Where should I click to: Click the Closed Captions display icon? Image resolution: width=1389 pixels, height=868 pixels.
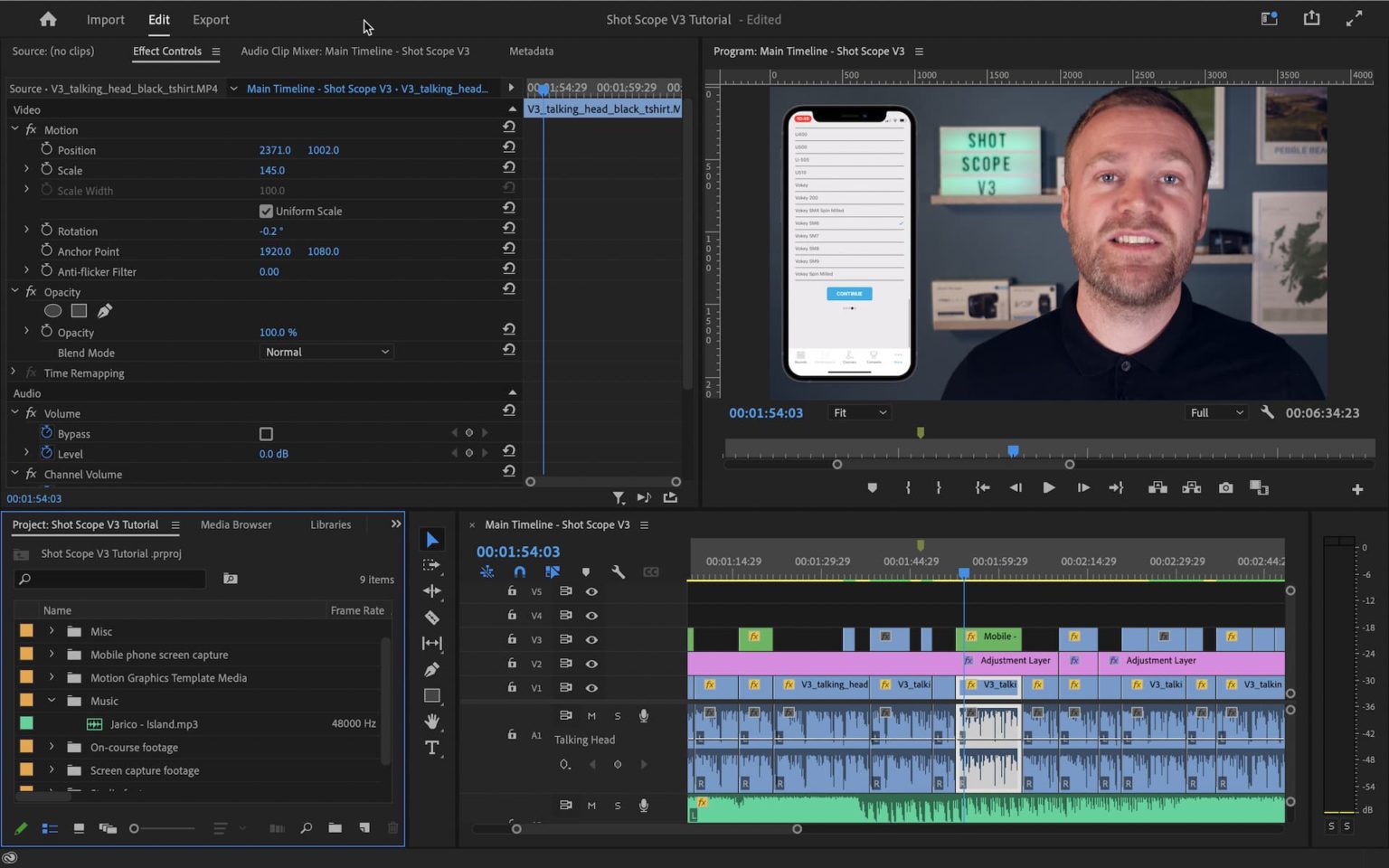pyautogui.click(x=651, y=571)
